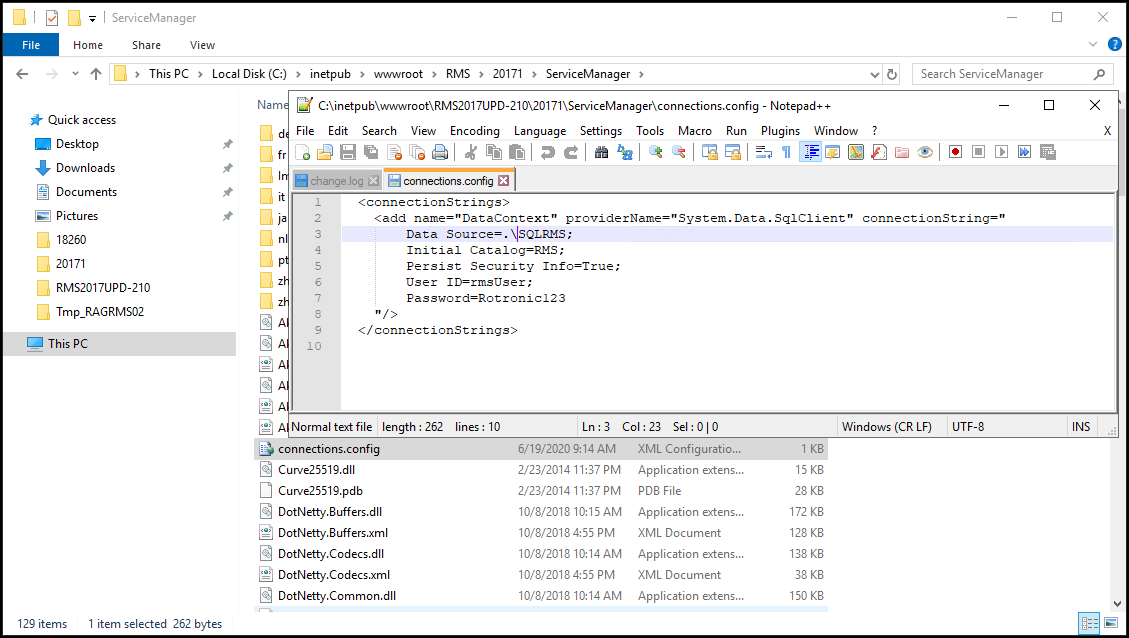The image size is (1129, 638).
Task: Toggle the indent guide button
Action: tap(810, 153)
